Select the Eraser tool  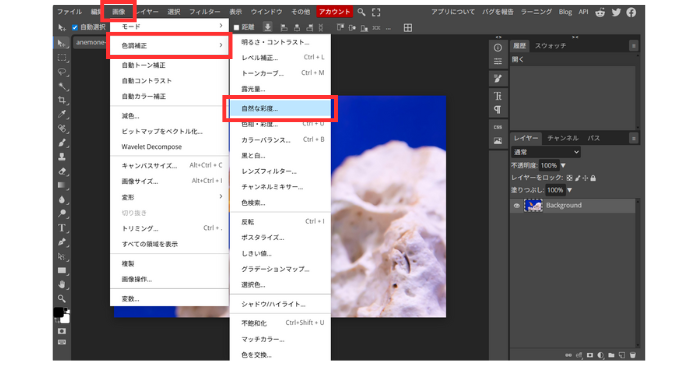[62, 171]
